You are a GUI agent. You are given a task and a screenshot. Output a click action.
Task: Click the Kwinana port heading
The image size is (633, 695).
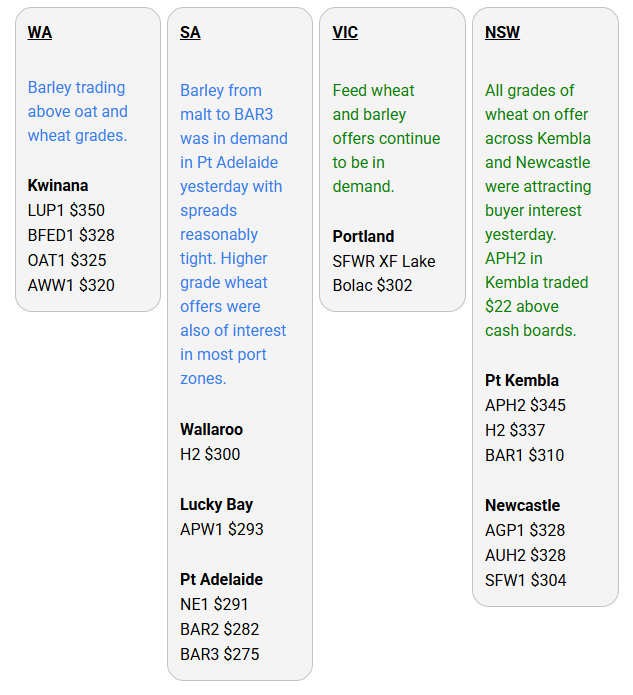pyautogui.click(x=58, y=185)
